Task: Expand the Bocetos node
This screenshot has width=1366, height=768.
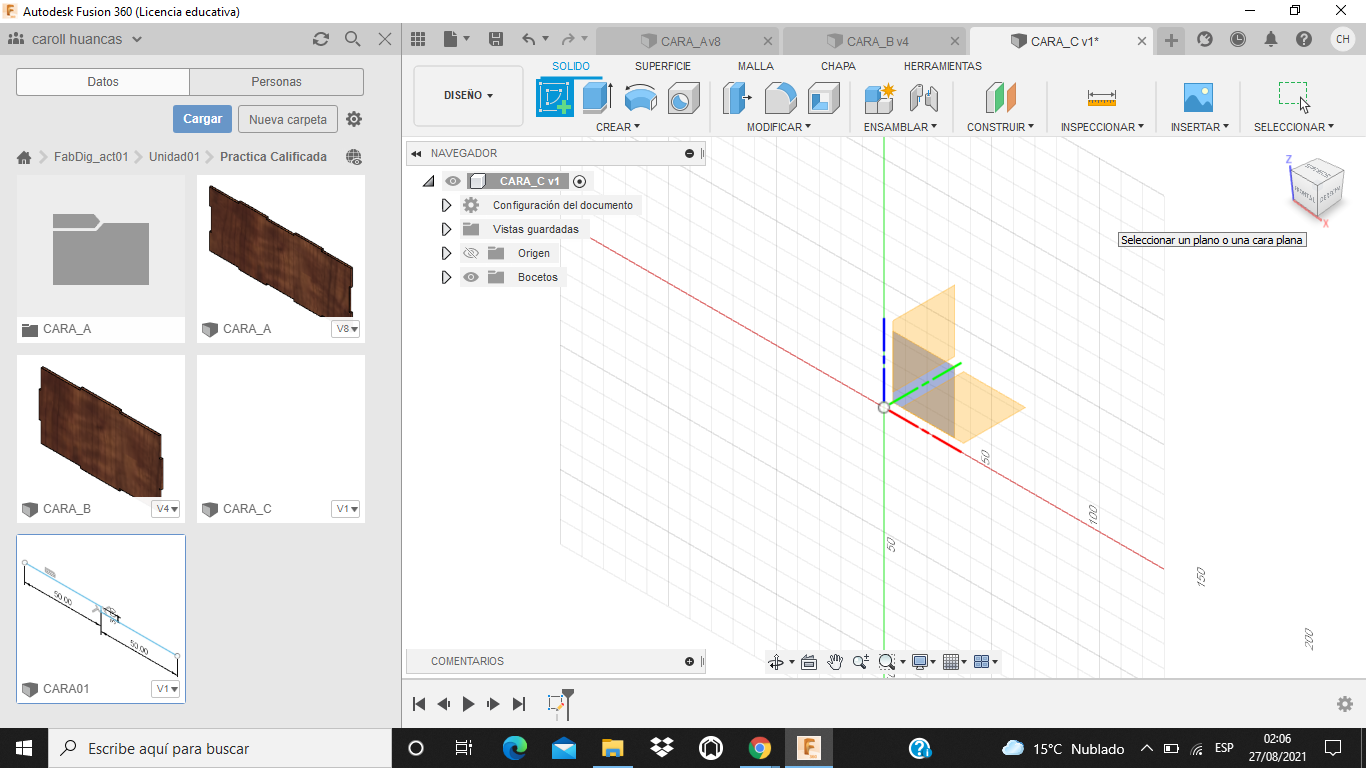Action: (x=446, y=277)
